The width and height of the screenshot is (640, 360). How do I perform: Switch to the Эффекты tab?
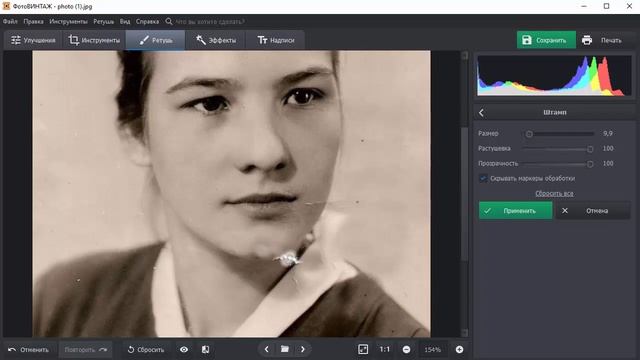pos(216,40)
